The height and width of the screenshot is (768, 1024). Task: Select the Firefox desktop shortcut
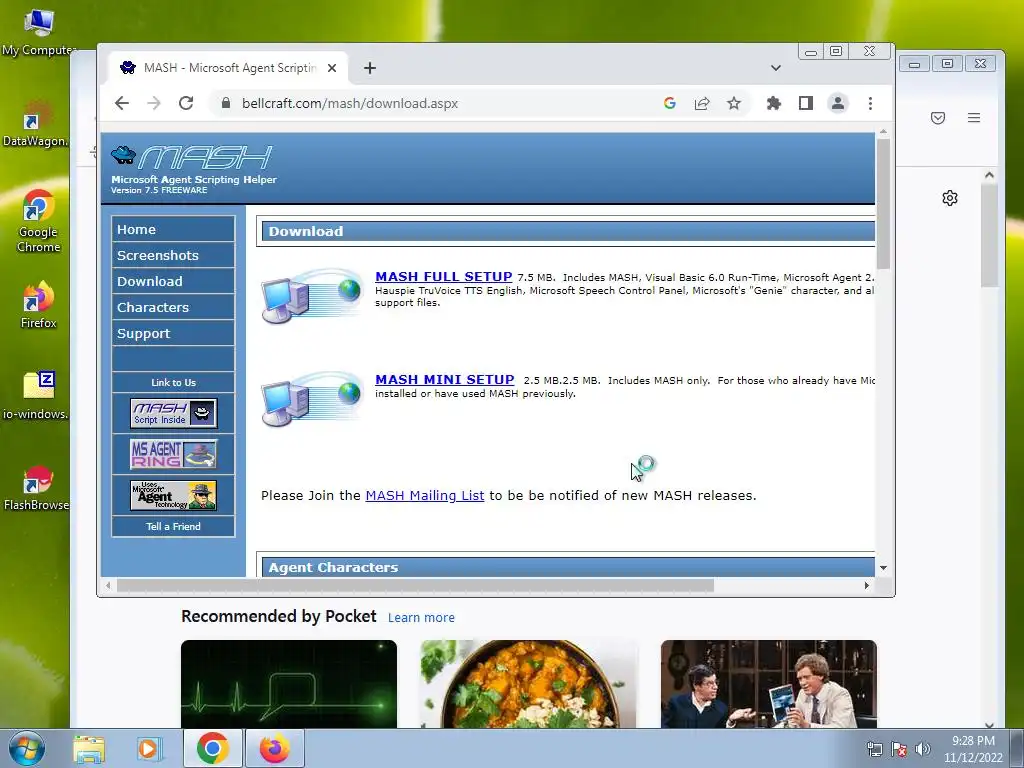tap(38, 305)
